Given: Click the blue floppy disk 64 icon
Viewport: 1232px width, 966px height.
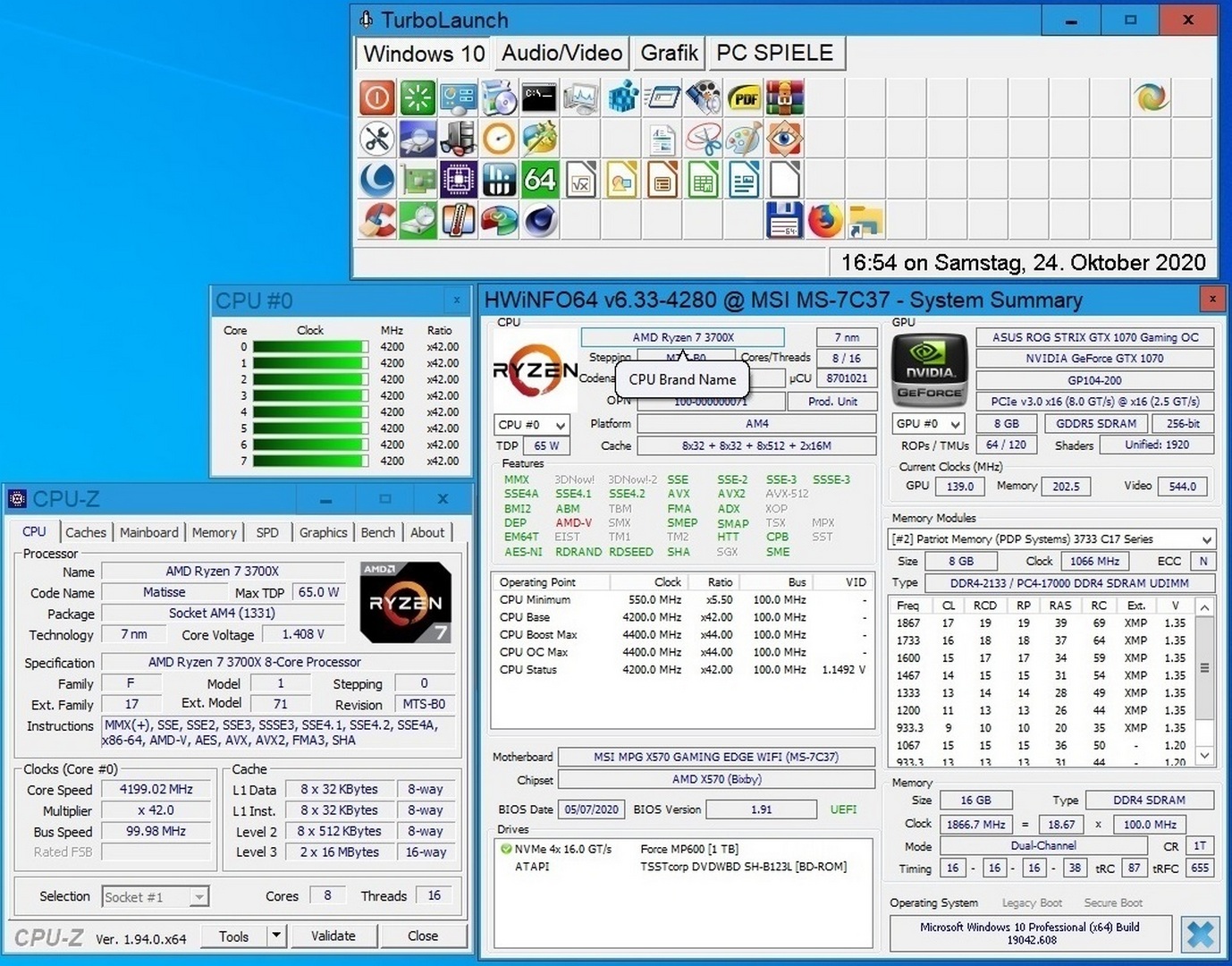Looking at the screenshot, I should pyautogui.click(x=784, y=220).
